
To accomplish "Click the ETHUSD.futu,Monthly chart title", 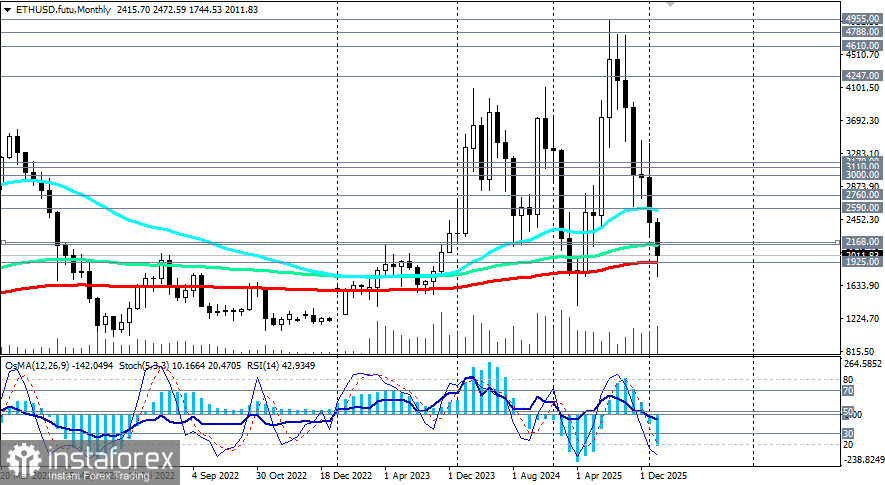I will [x=63, y=10].
